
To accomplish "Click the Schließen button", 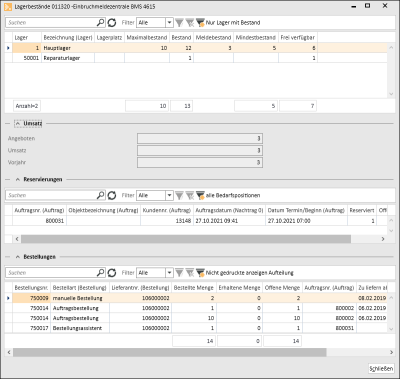I will pyautogui.click(x=381, y=369).
